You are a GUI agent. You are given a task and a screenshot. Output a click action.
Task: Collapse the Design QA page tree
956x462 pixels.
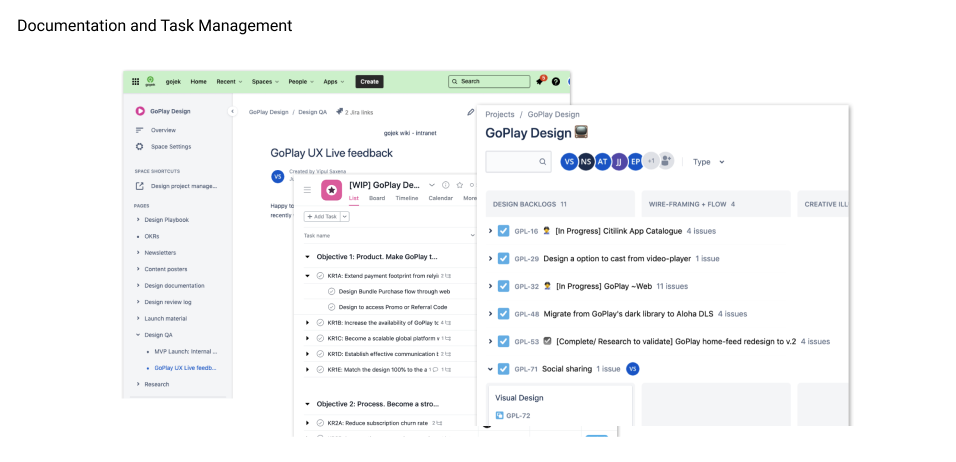click(x=138, y=335)
